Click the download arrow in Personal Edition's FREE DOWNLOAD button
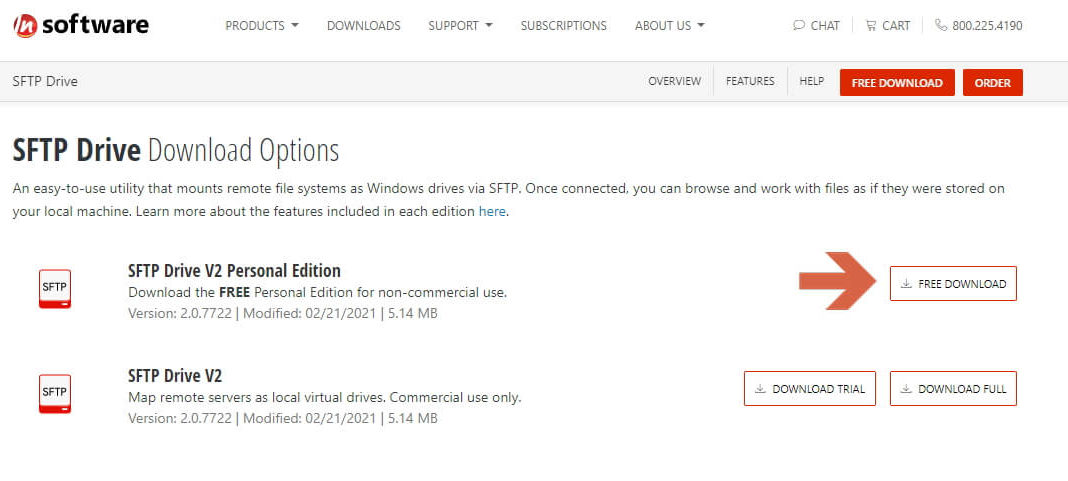 [x=906, y=284]
